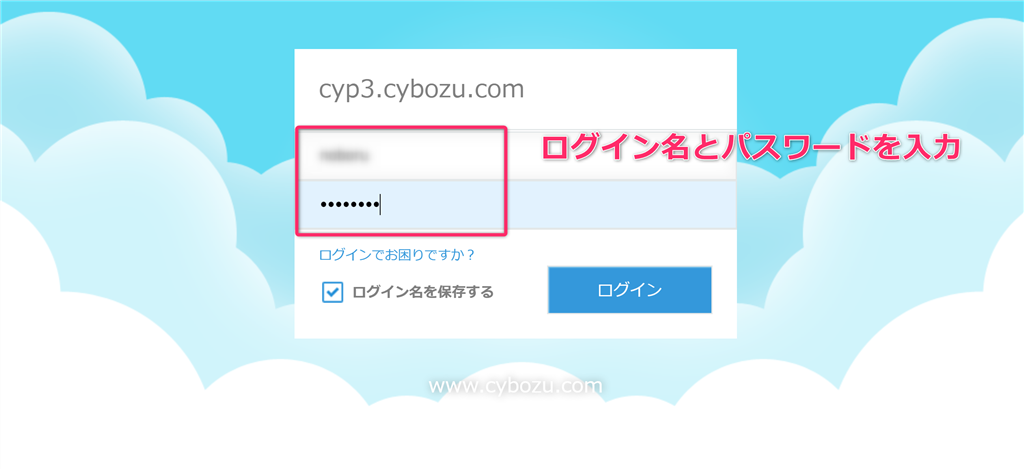Screen dimensions: 1024x469
Task: Focus the login name input field
Action: [x=515, y=155]
